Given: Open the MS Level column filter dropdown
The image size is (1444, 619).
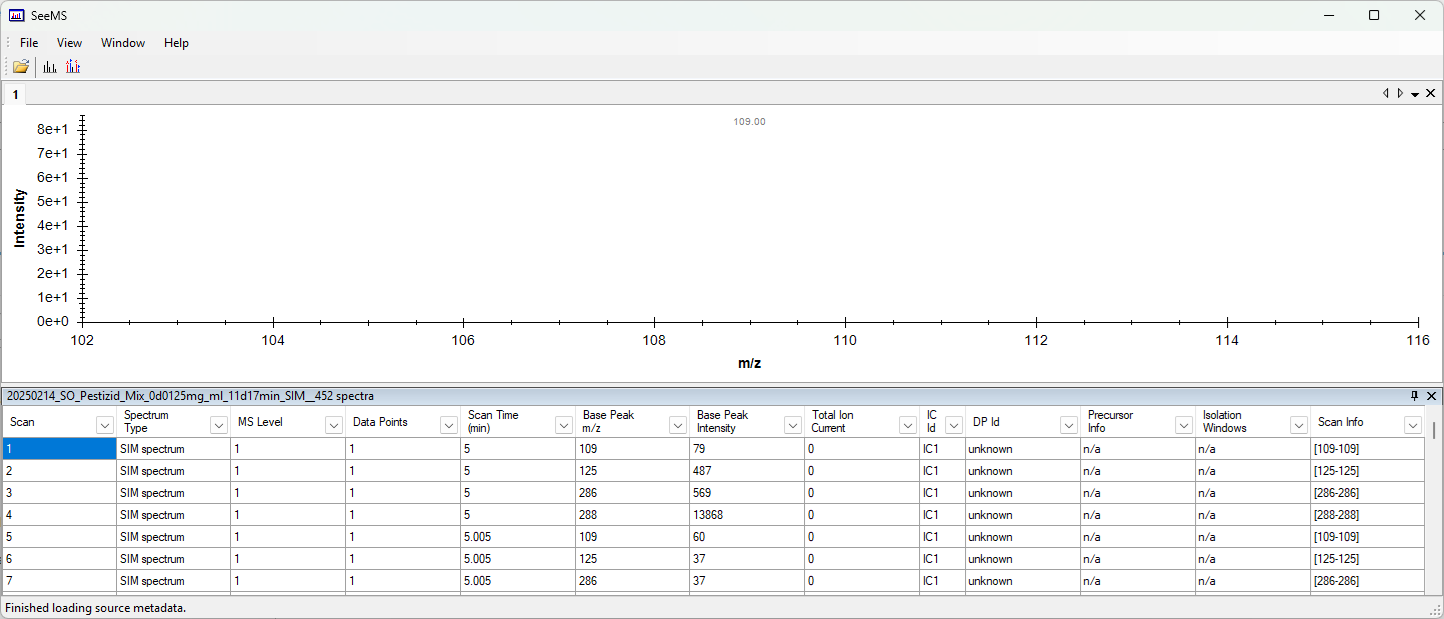Looking at the screenshot, I should coord(333,425).
